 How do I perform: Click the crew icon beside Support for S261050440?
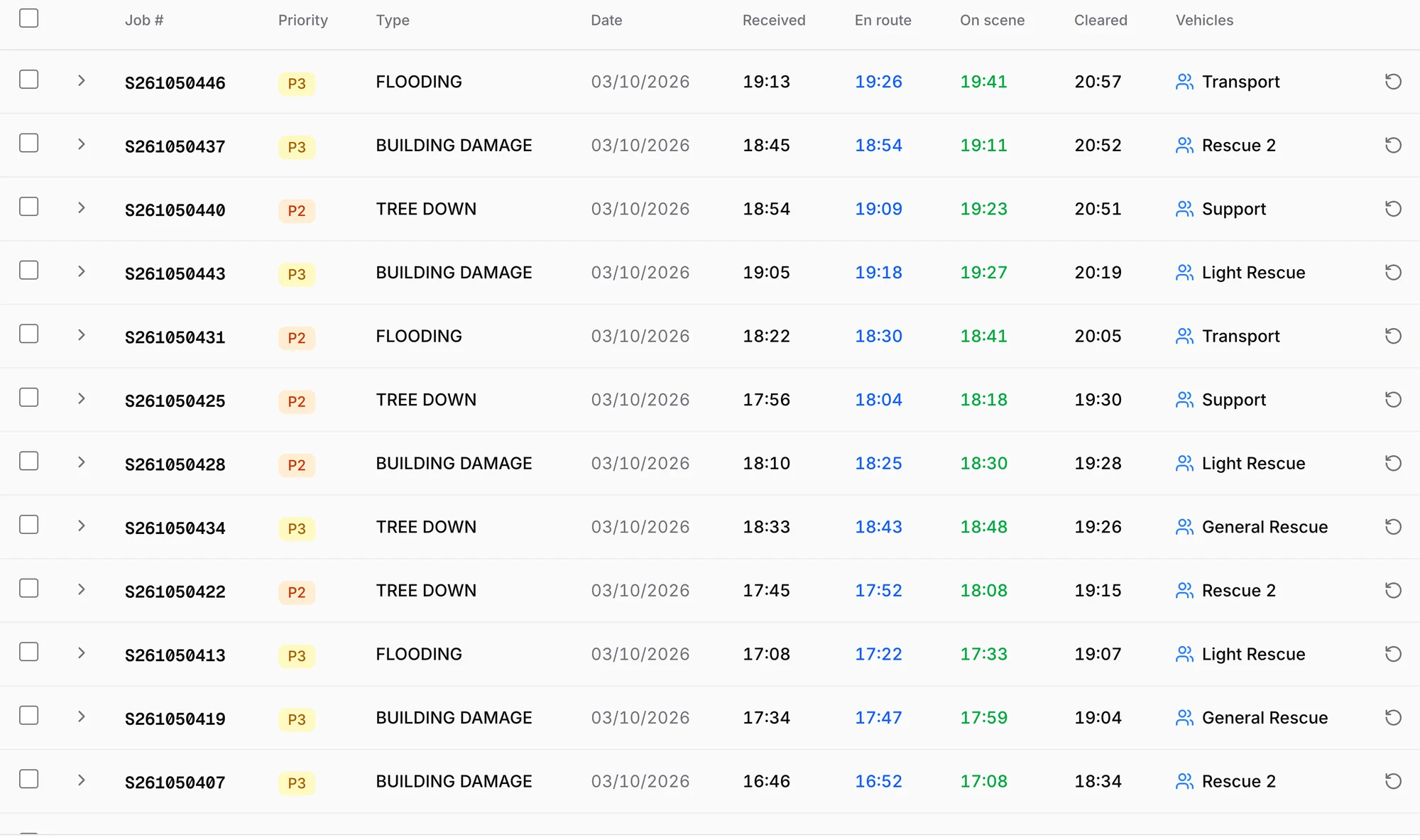coord(1184,209)
